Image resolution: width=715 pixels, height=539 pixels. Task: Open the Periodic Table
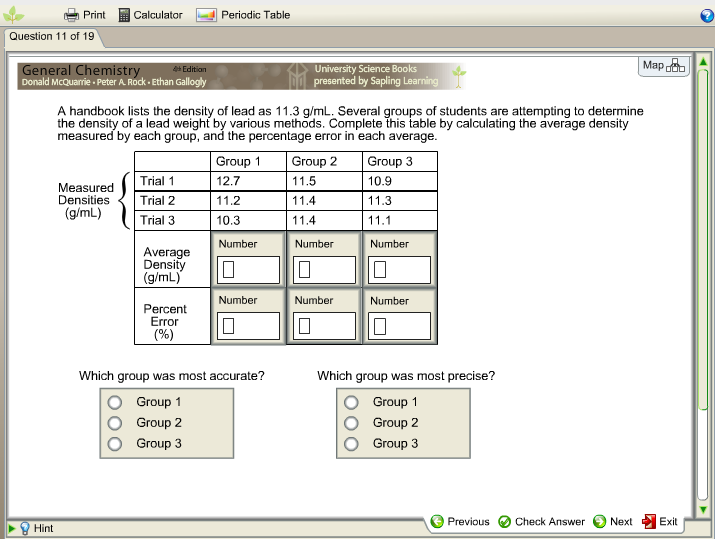pos(243,15)
